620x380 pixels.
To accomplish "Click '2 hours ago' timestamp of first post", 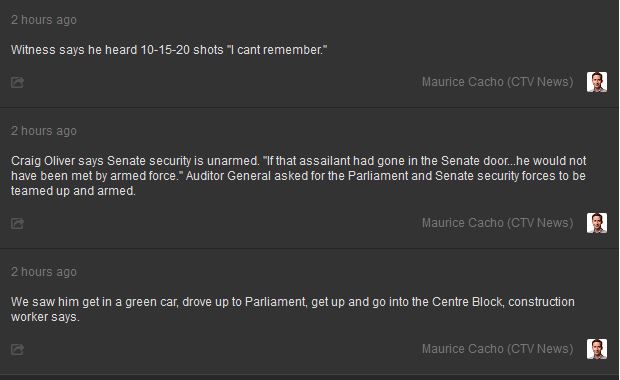I will (44, 20).
